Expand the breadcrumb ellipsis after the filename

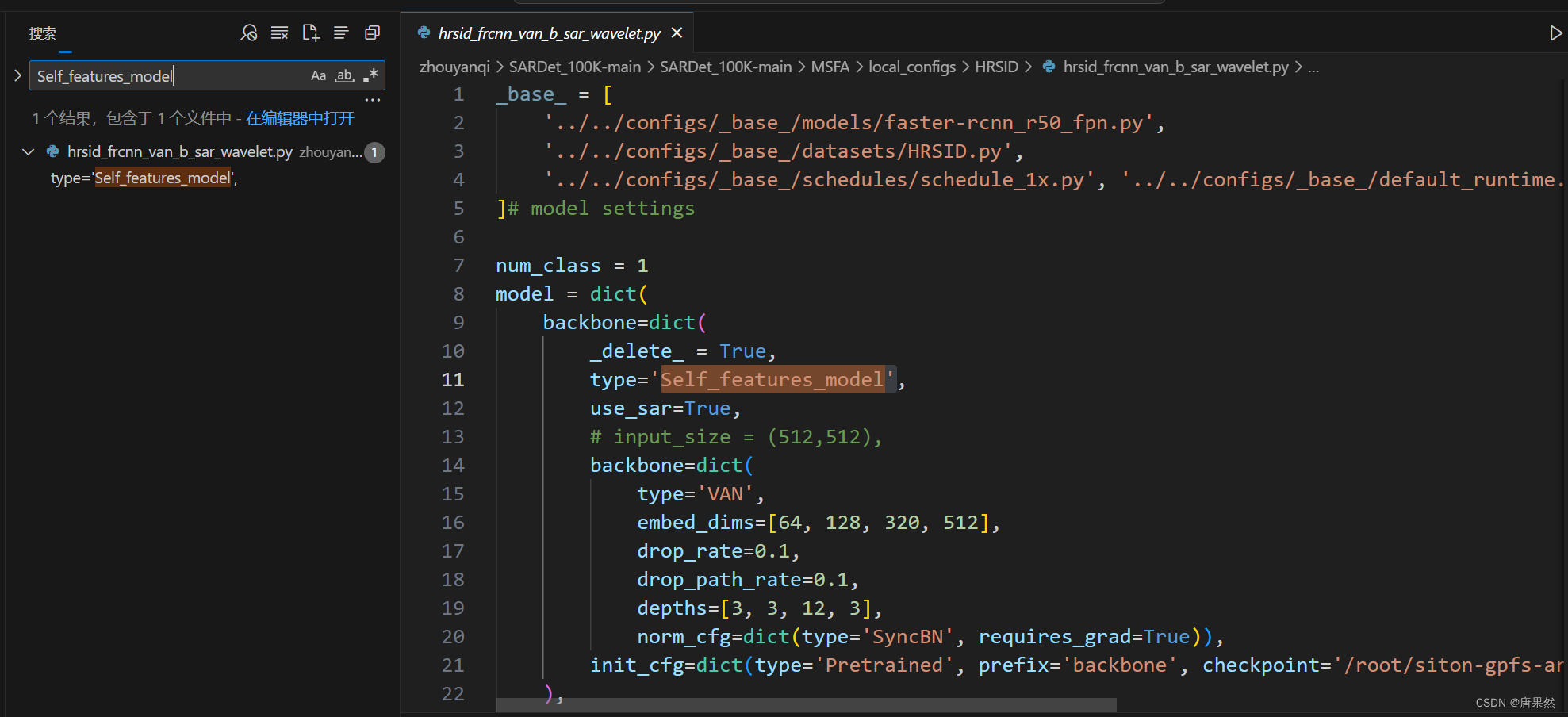point(1313,67)
